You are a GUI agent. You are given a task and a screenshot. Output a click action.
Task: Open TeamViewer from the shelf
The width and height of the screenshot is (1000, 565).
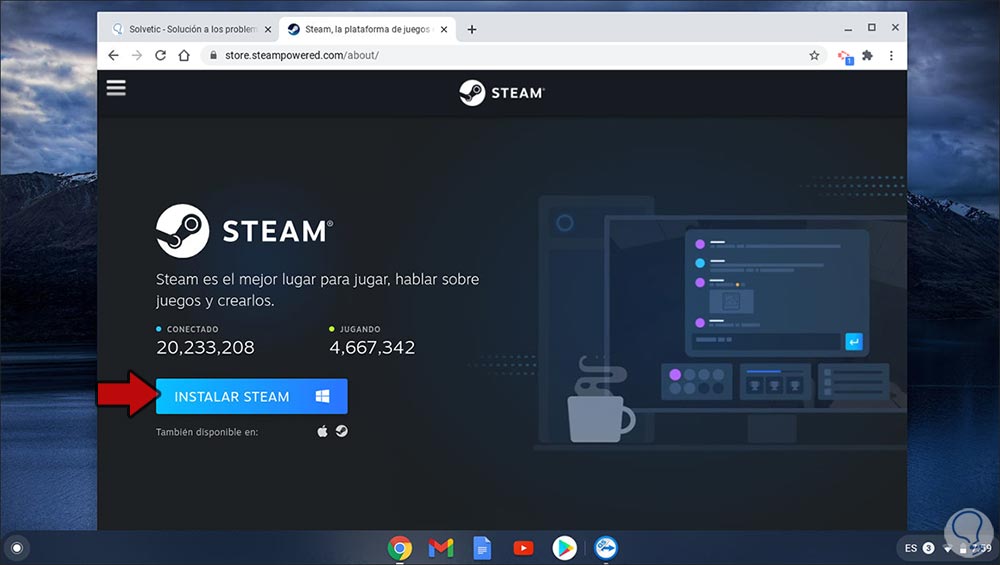606,548
